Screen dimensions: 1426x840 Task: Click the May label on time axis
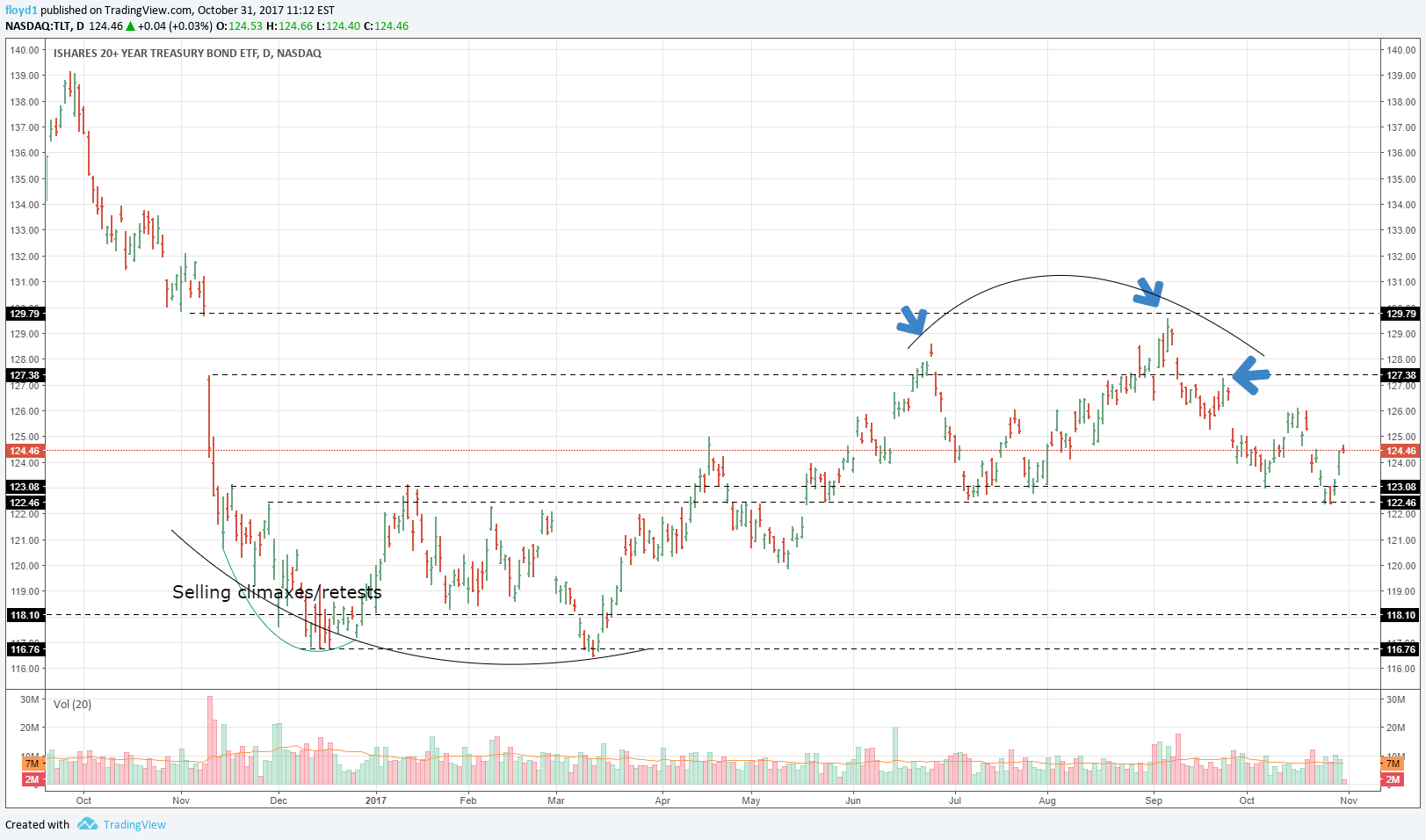[751, 800]
